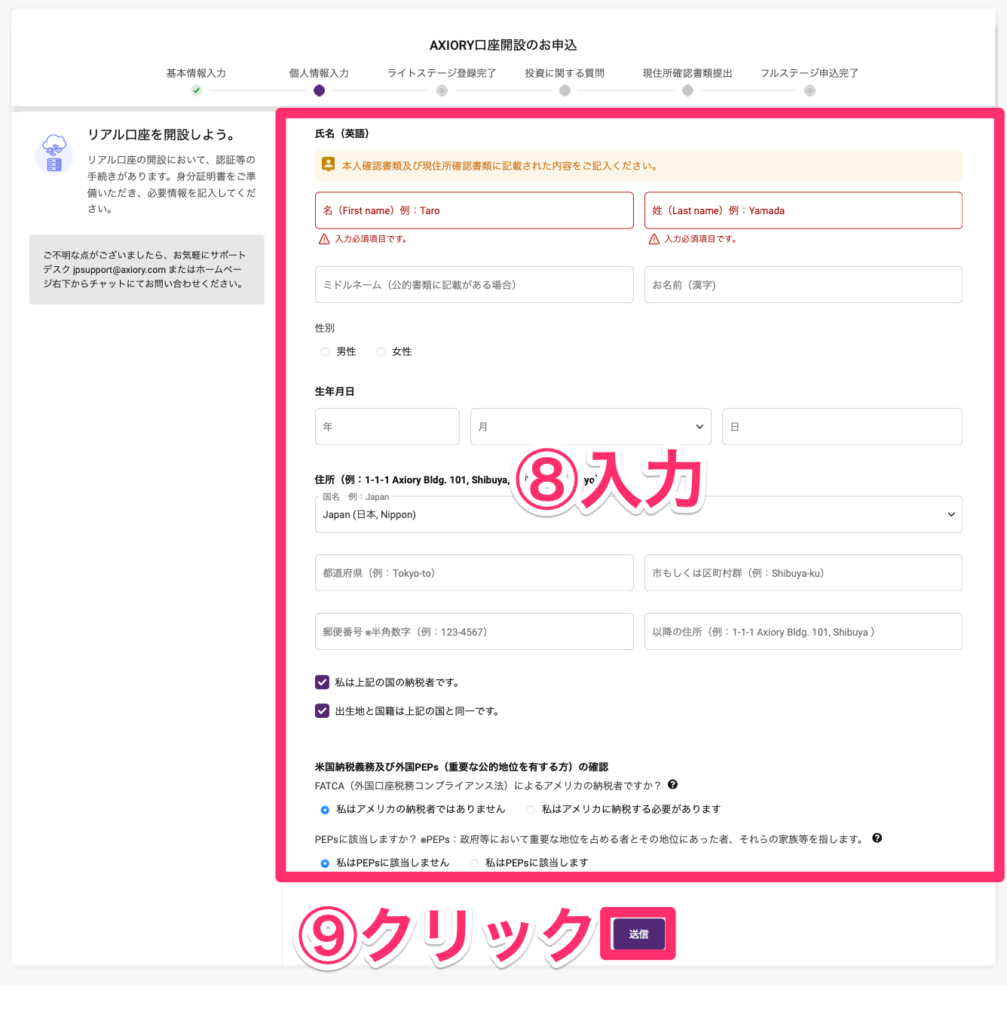Click the cloud account icon beside リアル口座を開設しよう
The height and width of the screenshot is (1024, 1007).
pos(54,154)
